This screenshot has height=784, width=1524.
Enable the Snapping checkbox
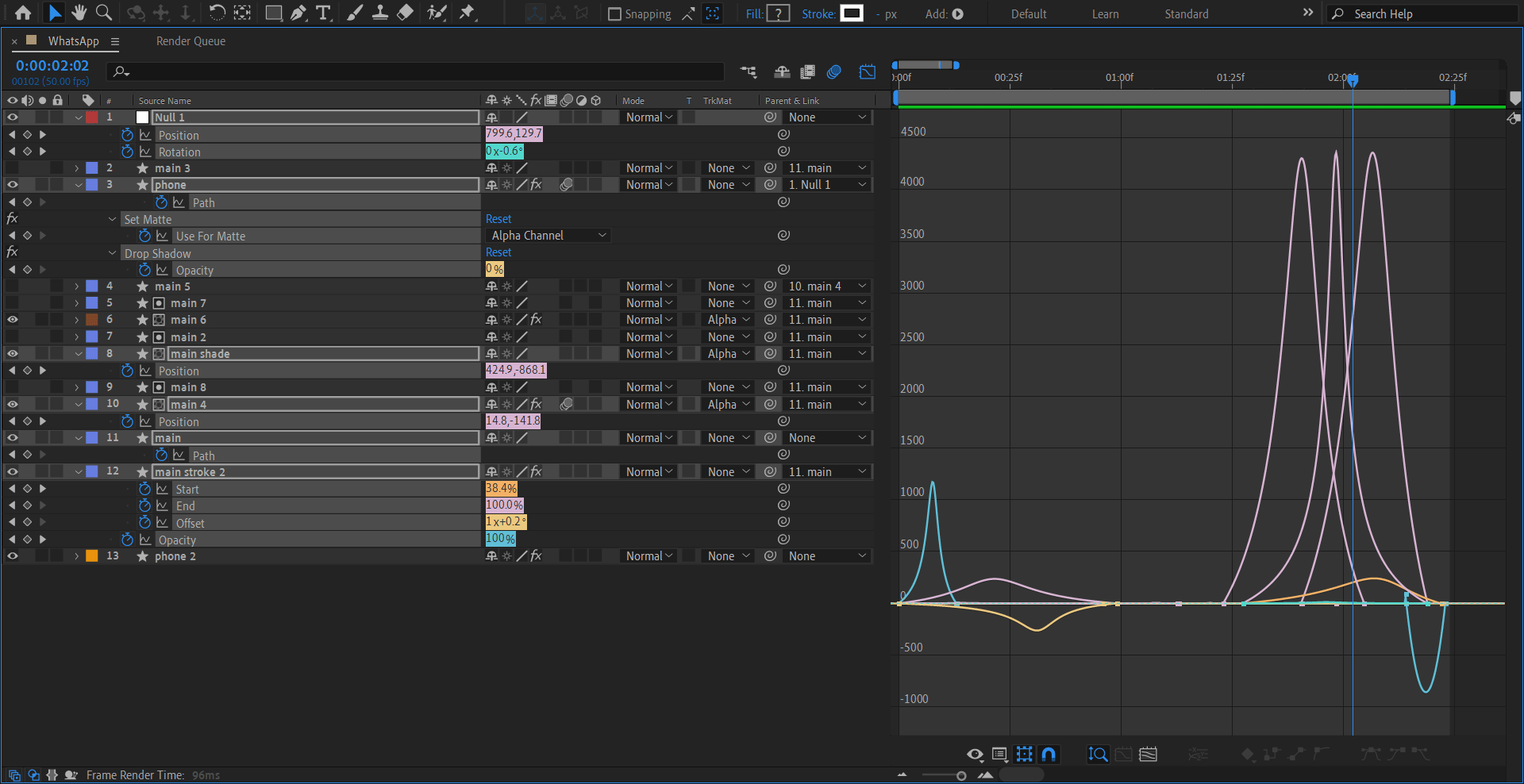click(614, 14)
